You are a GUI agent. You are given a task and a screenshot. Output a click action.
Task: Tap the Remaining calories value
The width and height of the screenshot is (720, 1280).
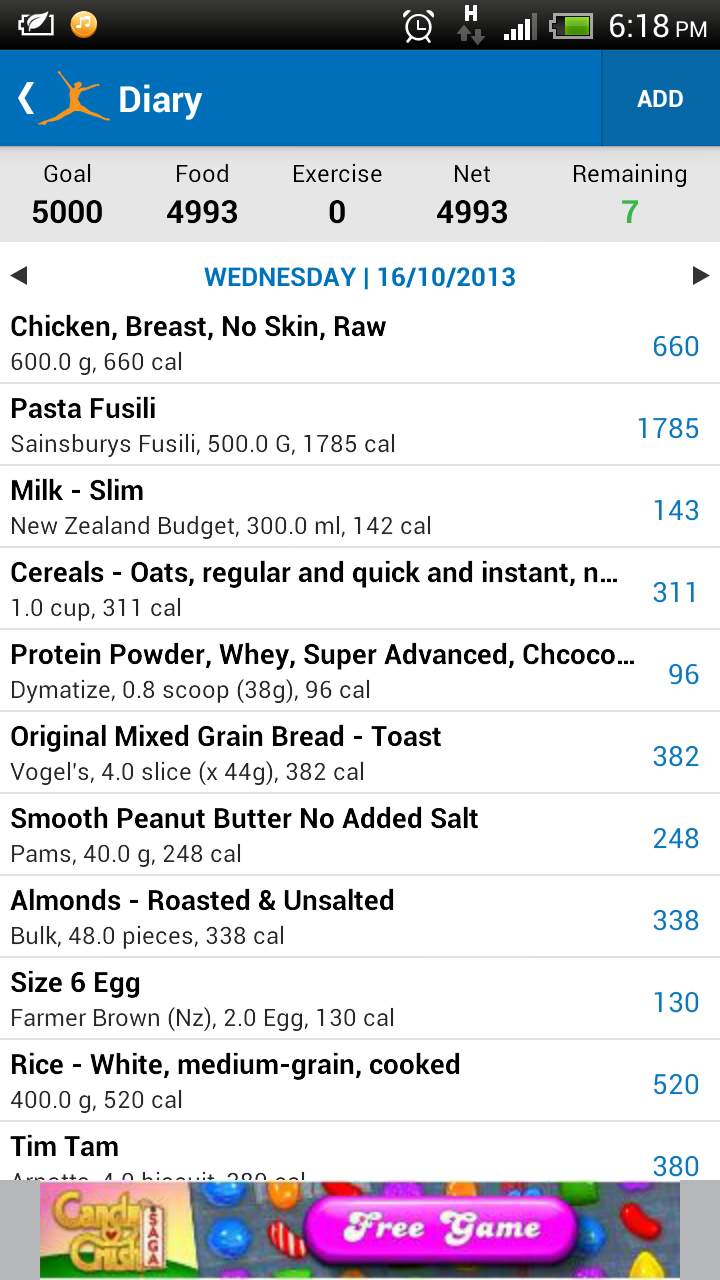point(629,212)
